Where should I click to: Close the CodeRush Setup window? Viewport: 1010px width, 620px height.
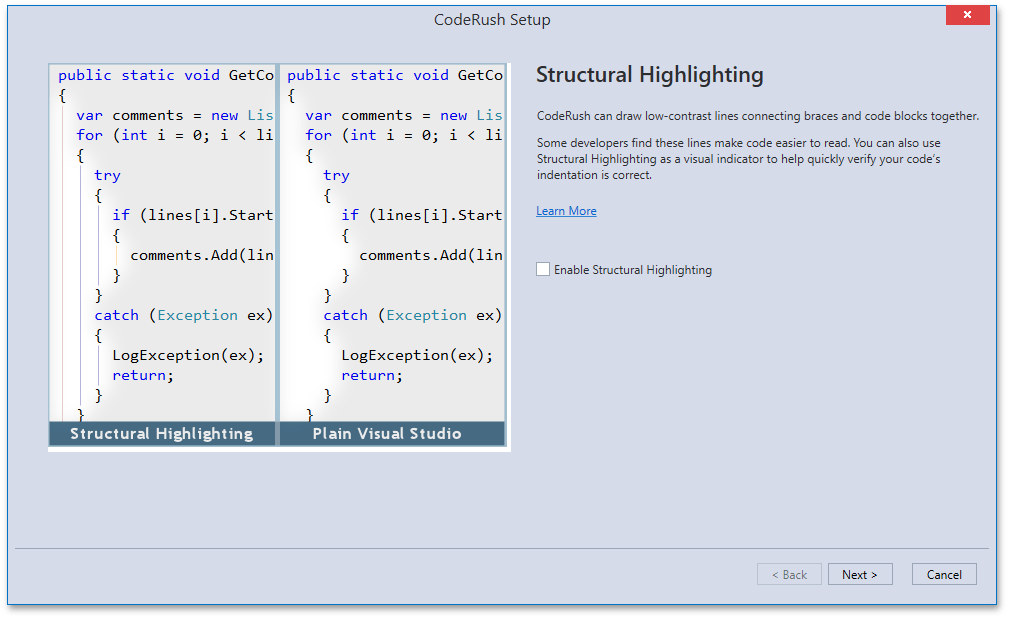[967, 14]
